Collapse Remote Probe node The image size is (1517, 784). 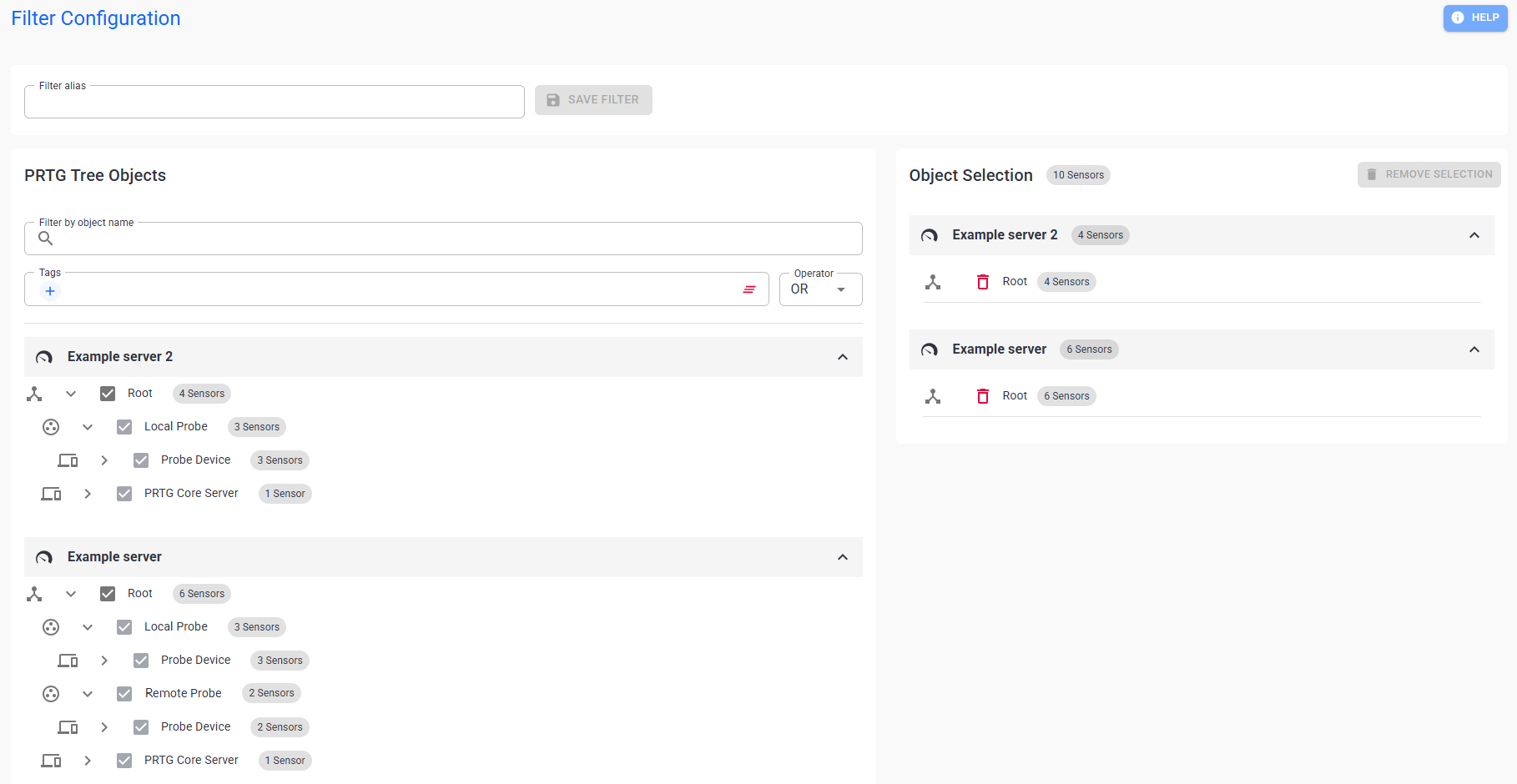tap(88, 694)
